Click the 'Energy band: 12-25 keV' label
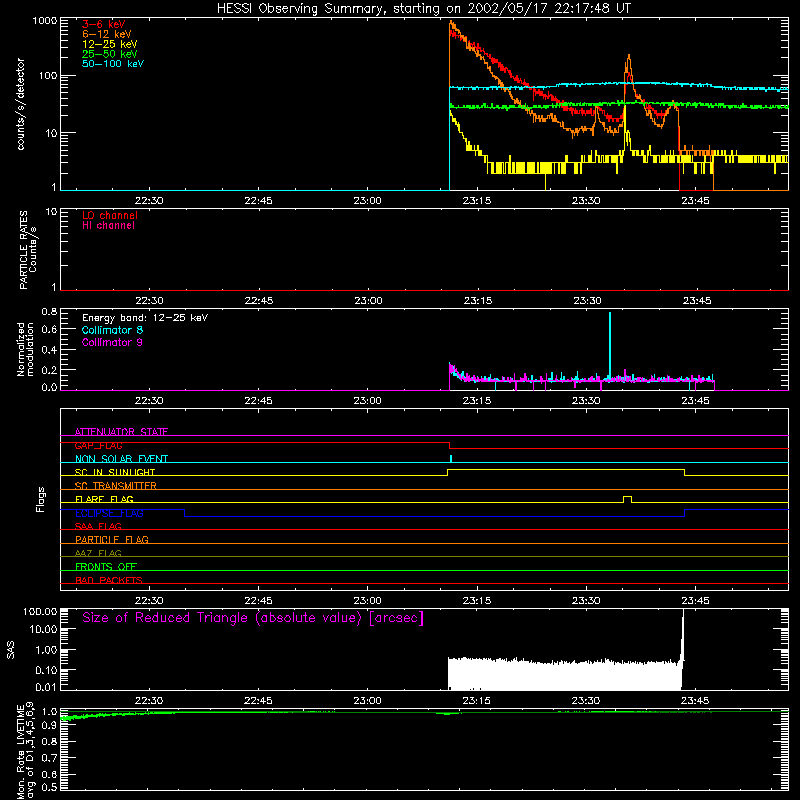The width and height of the screenshot is (800, 800). click(x=145, y=318)
